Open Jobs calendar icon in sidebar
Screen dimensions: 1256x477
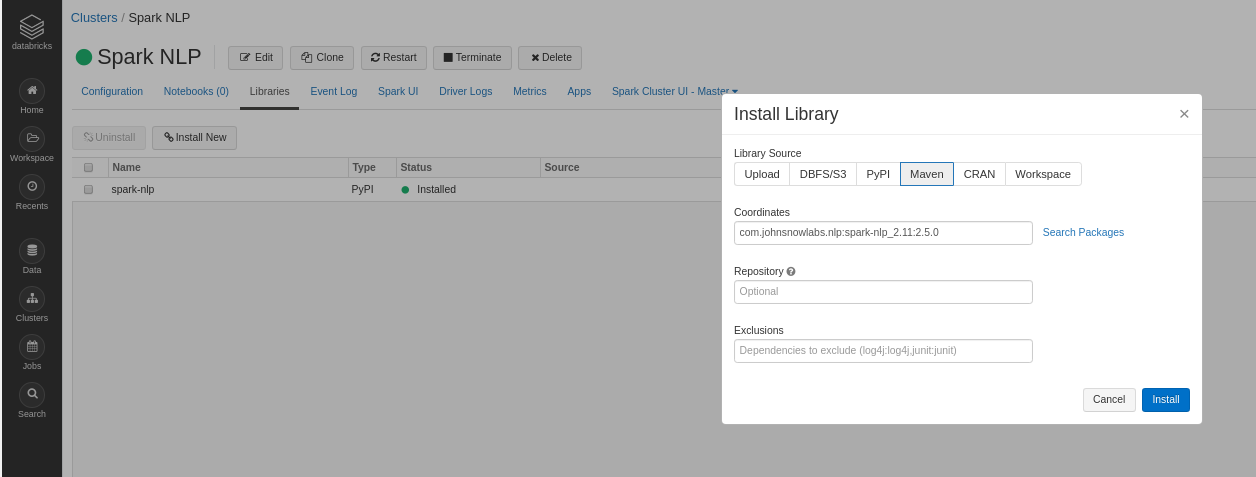pyautogui.click(x=32, y=347)
